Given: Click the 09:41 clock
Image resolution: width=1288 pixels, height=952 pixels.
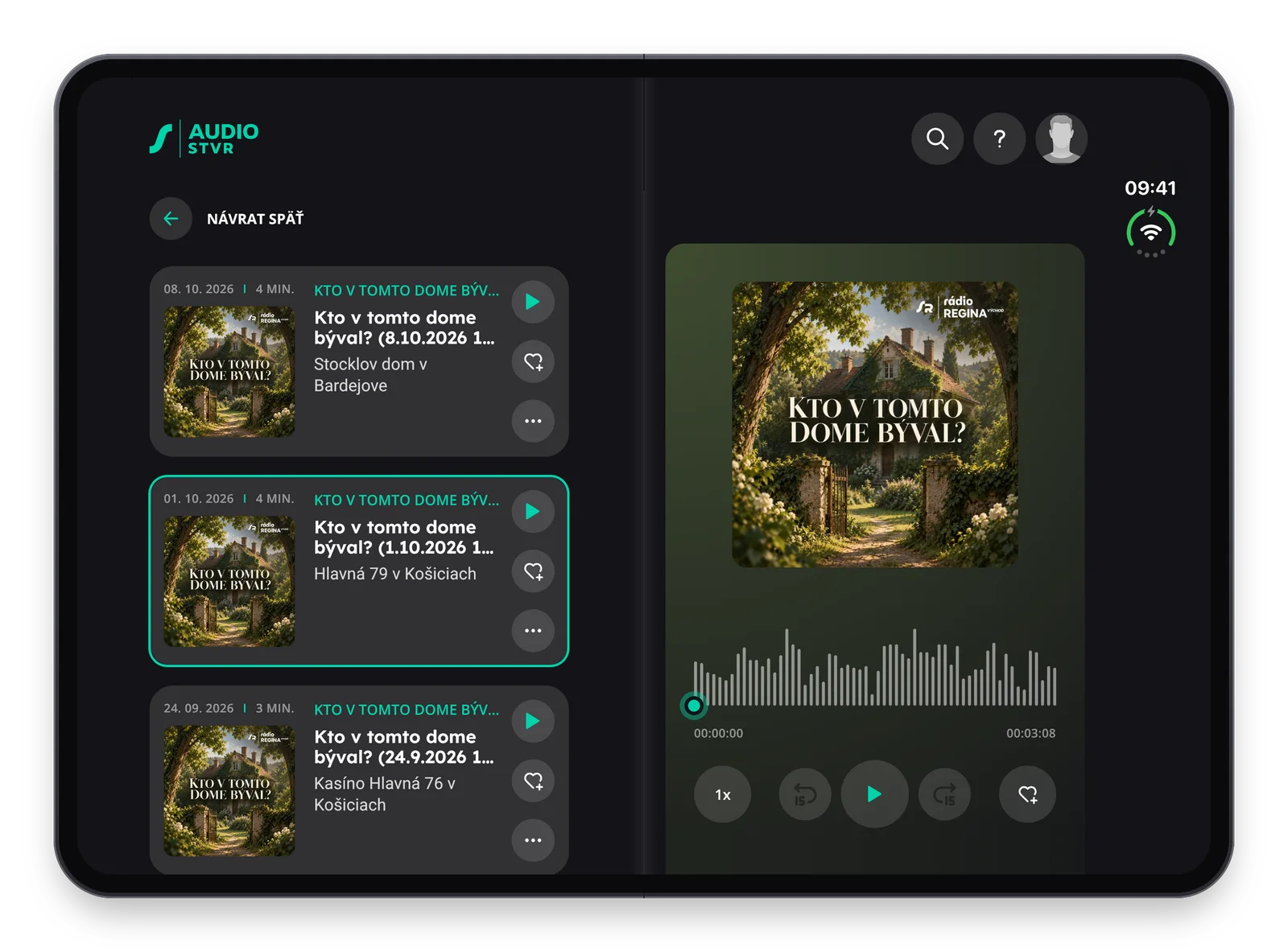Looking at the screenshot, I should pos(1150,188).
